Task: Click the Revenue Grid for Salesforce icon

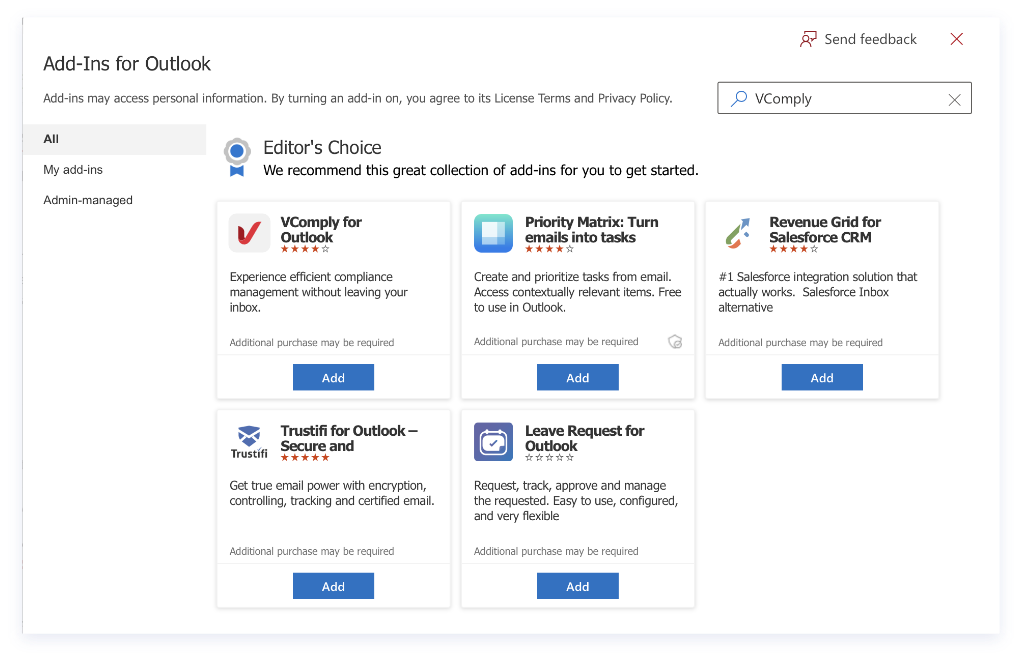Action: [x=738, y=233]
